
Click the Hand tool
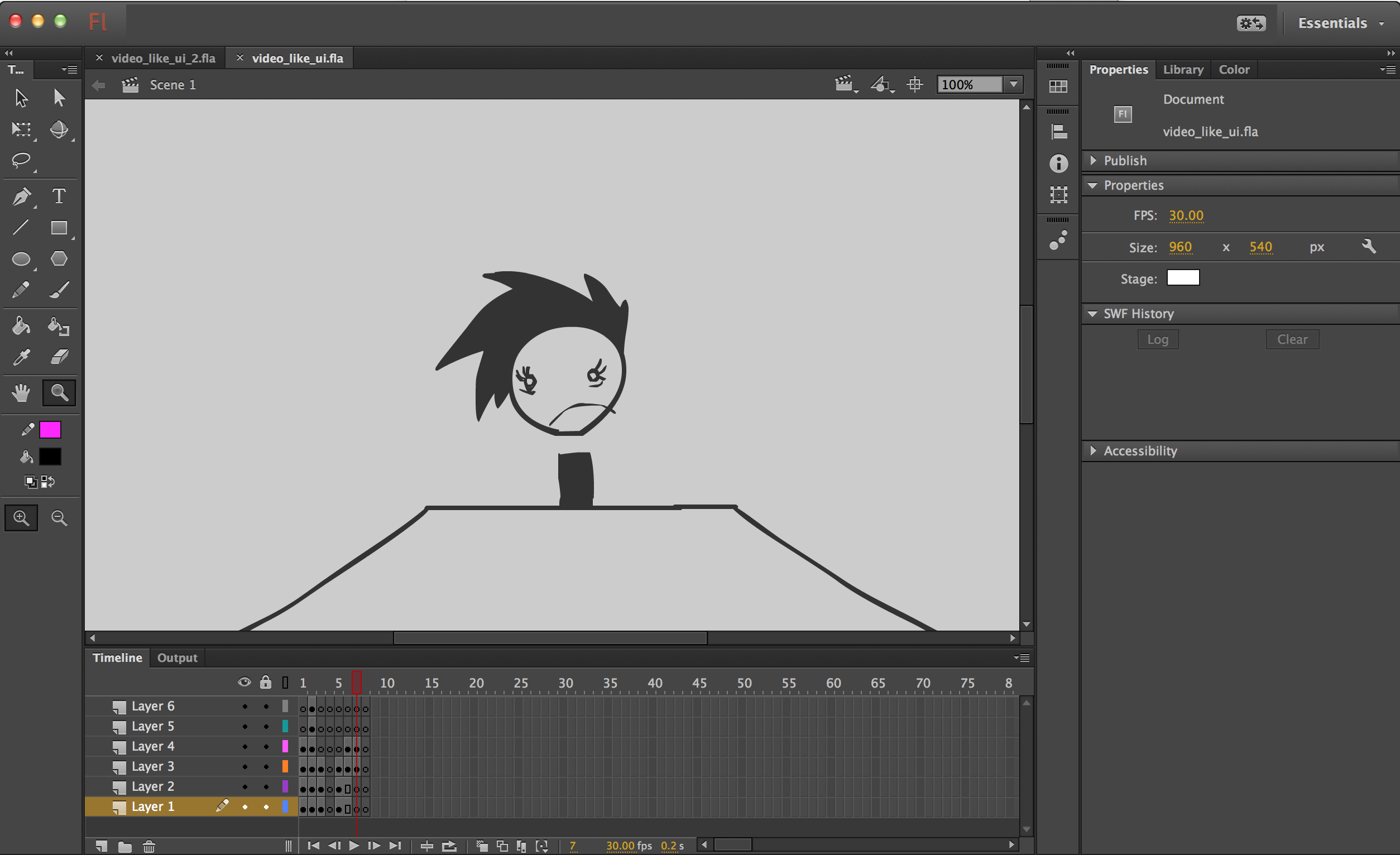tap(21, 392)
